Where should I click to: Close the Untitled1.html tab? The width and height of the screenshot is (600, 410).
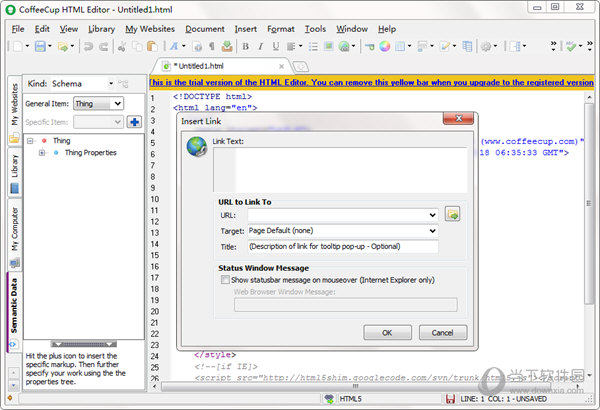pos(281,66)
